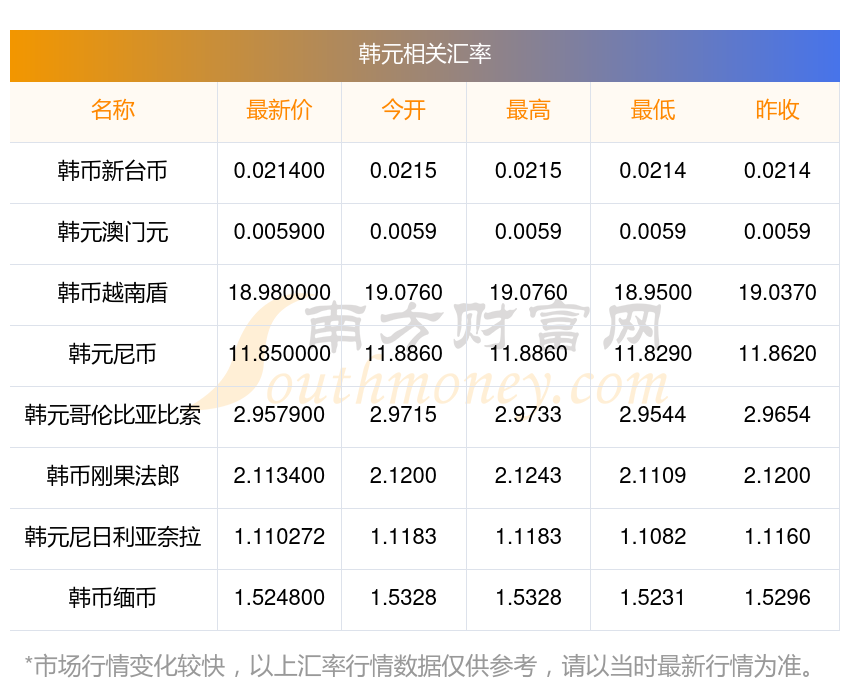Select latest price 18.980000
Image resolution: width=850 pixels, height=698 pixels.
click(279, 293)
